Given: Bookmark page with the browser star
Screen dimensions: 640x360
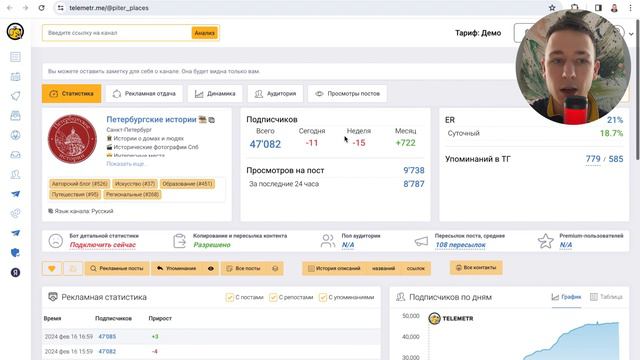Looking at the screenshot, I should [552, 8].
